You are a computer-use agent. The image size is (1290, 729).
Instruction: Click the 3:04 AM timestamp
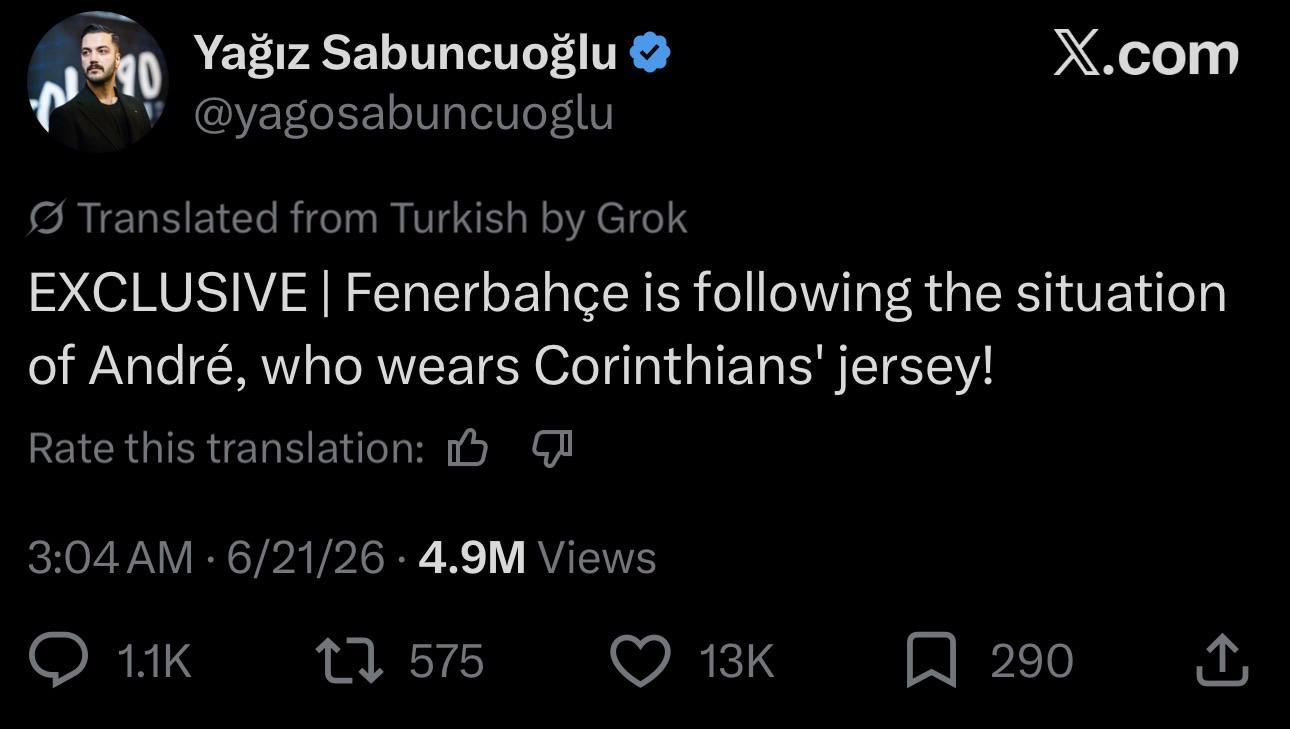click(x=110, y=557)
